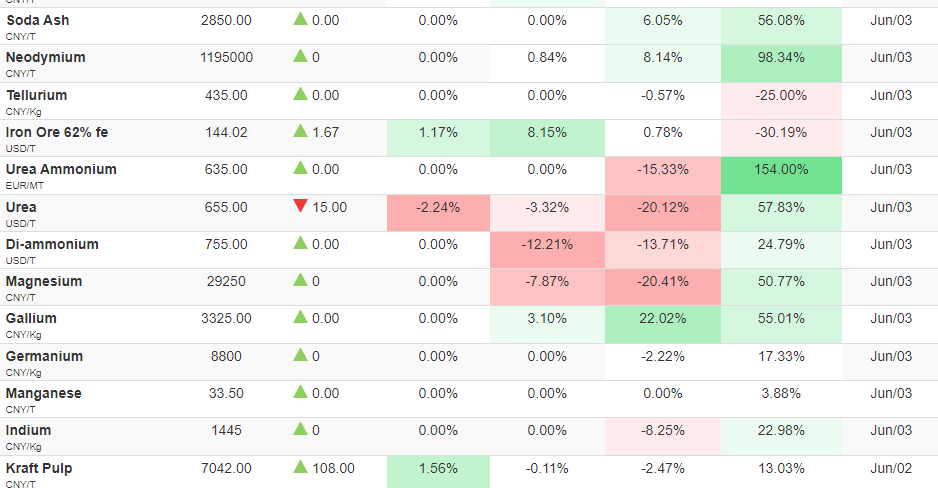
Task: Click green up arrow in Magnesium row
Action: (x=300, y=280)
